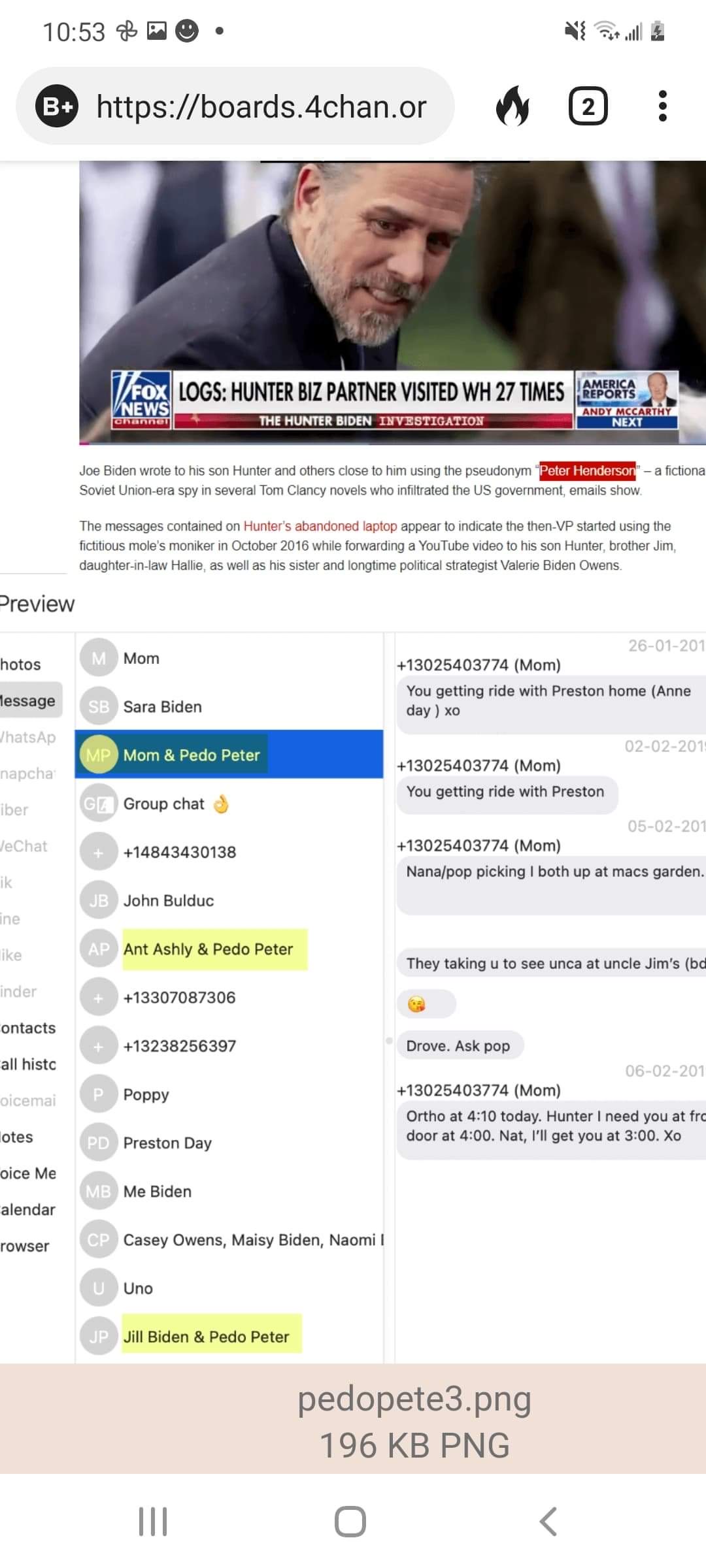
Task: Tap the PD avatar for Preston Day
Action: click(x=99, y=1143)
